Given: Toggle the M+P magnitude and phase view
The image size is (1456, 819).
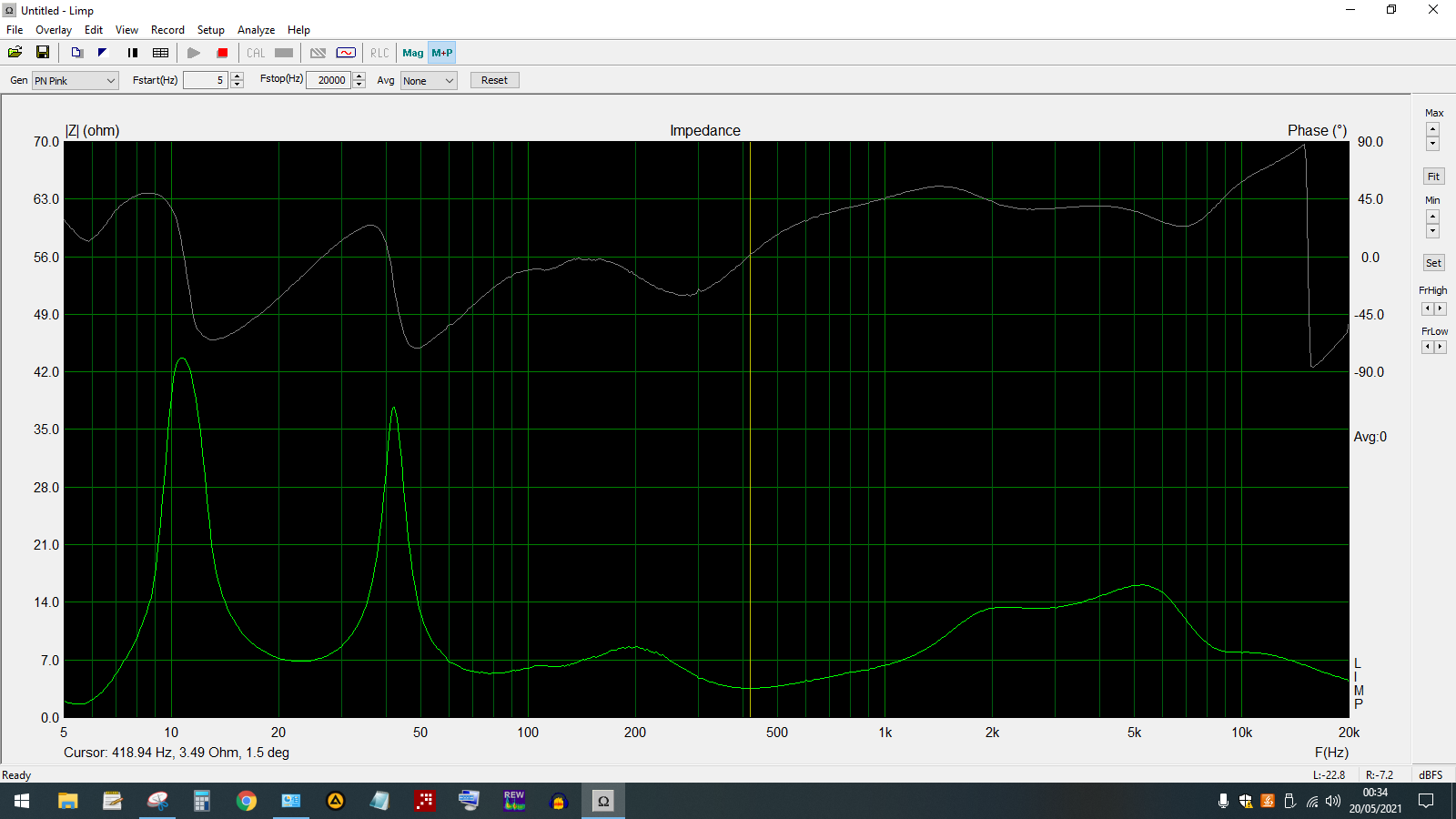Looking at the screenshot, I should click(442, 53).
